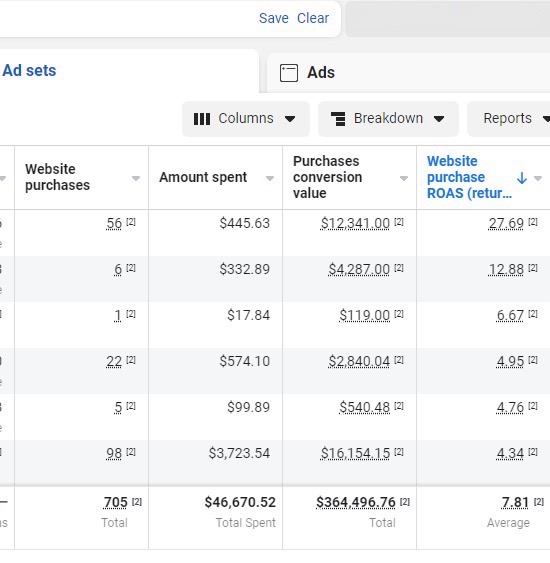
Task: Click ROAS value 12.88
Action: tap(506, 269)
